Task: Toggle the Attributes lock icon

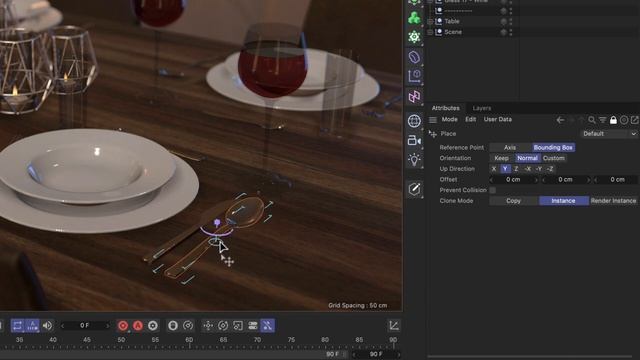Action: [613, 120]
